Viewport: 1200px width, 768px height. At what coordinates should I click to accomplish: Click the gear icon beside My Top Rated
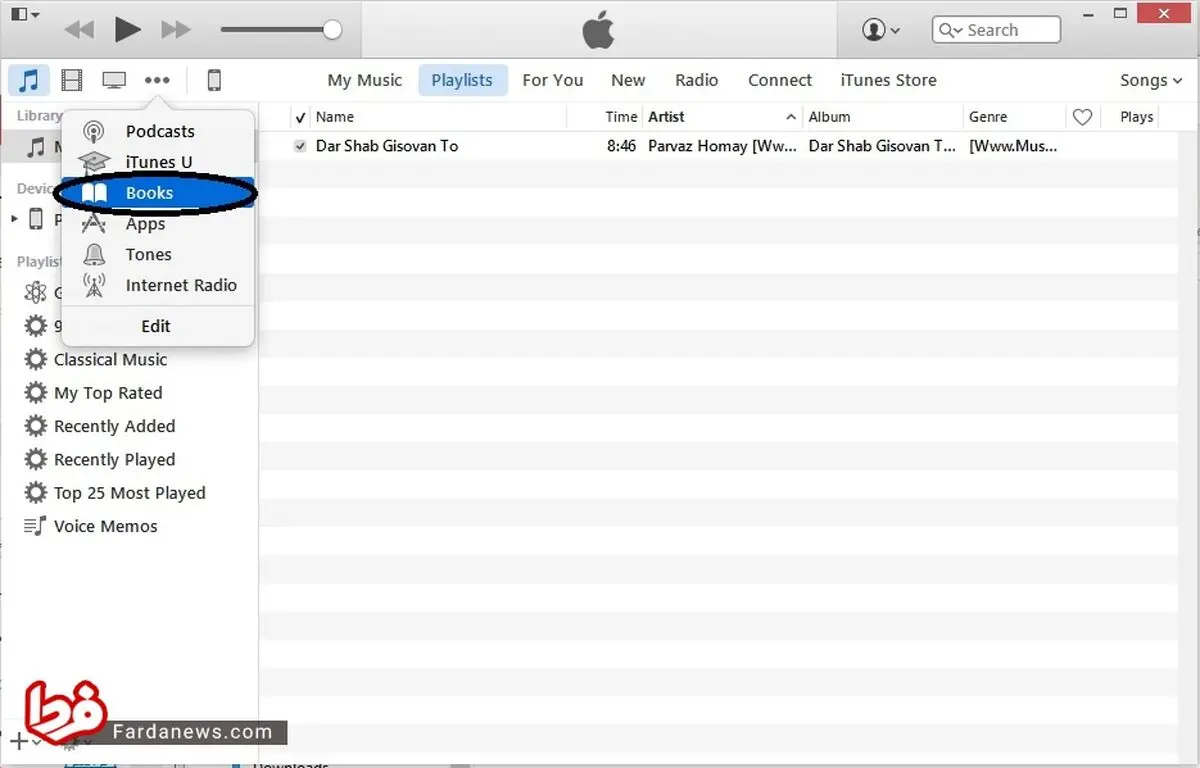36,393
